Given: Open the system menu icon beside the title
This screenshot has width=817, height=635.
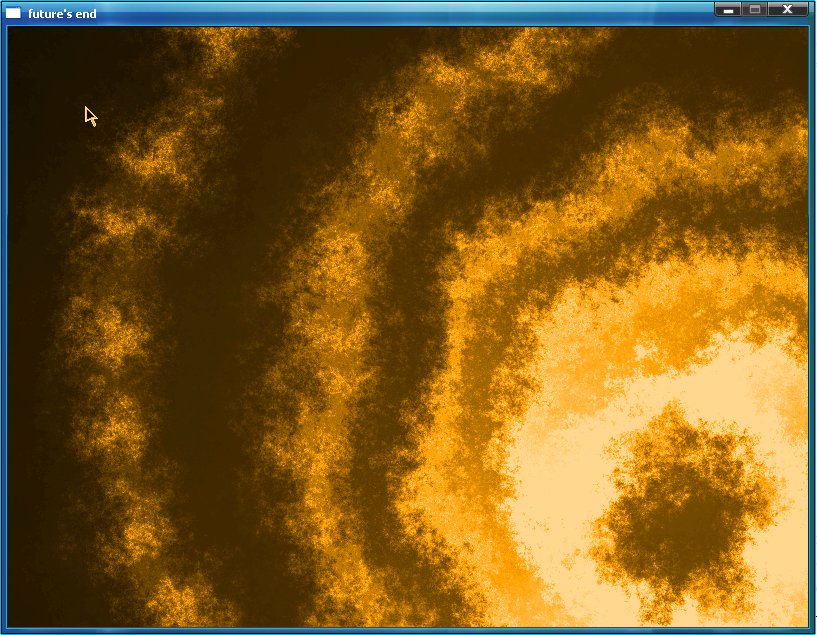Looking at the screenshot, I should coord(13,13).
